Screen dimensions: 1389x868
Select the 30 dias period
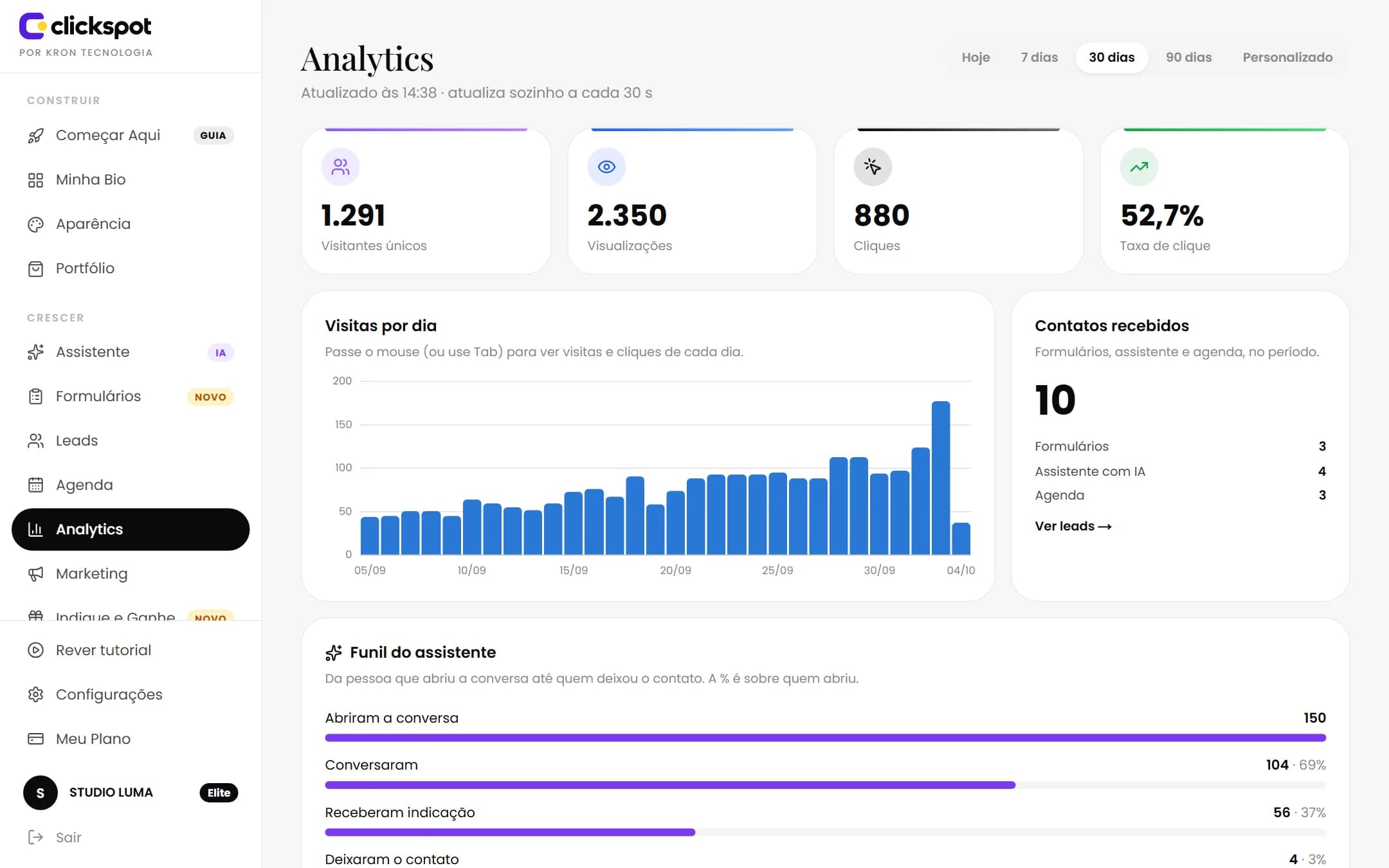[x=1112, y=58]
